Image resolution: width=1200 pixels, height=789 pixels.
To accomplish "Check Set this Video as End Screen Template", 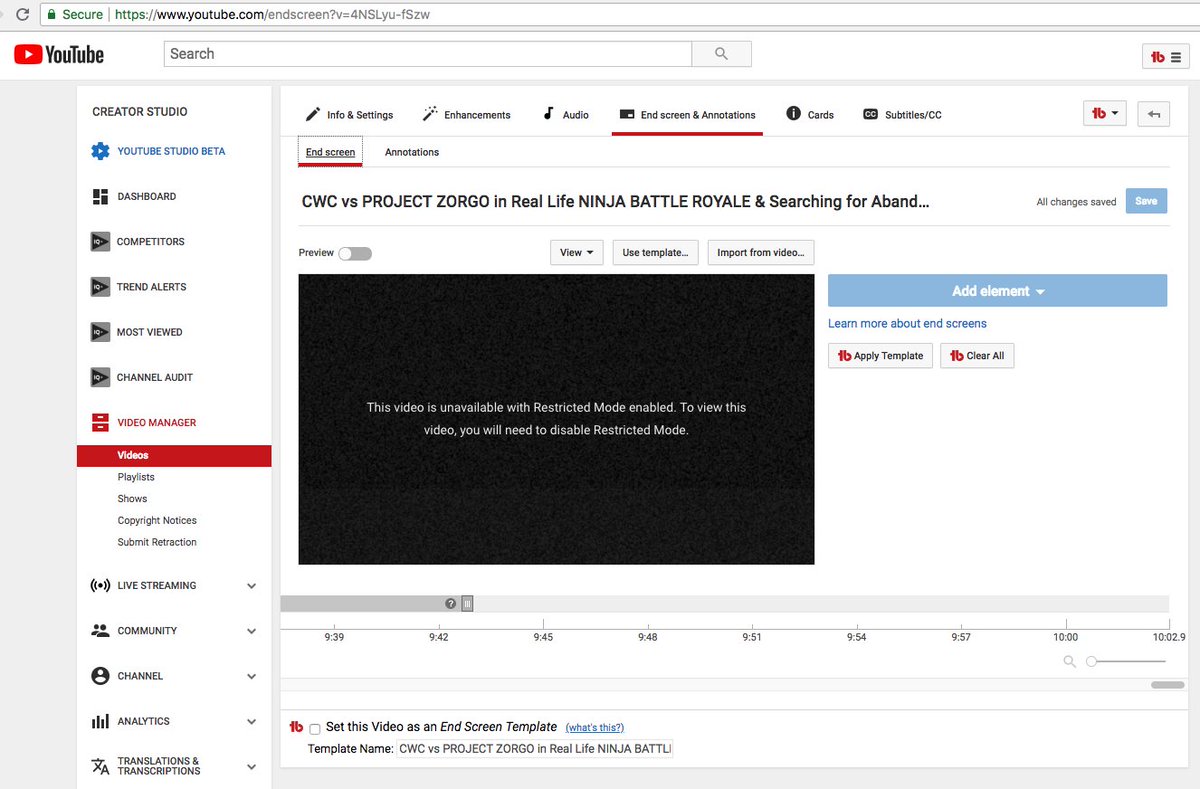I will coord(315,728).
